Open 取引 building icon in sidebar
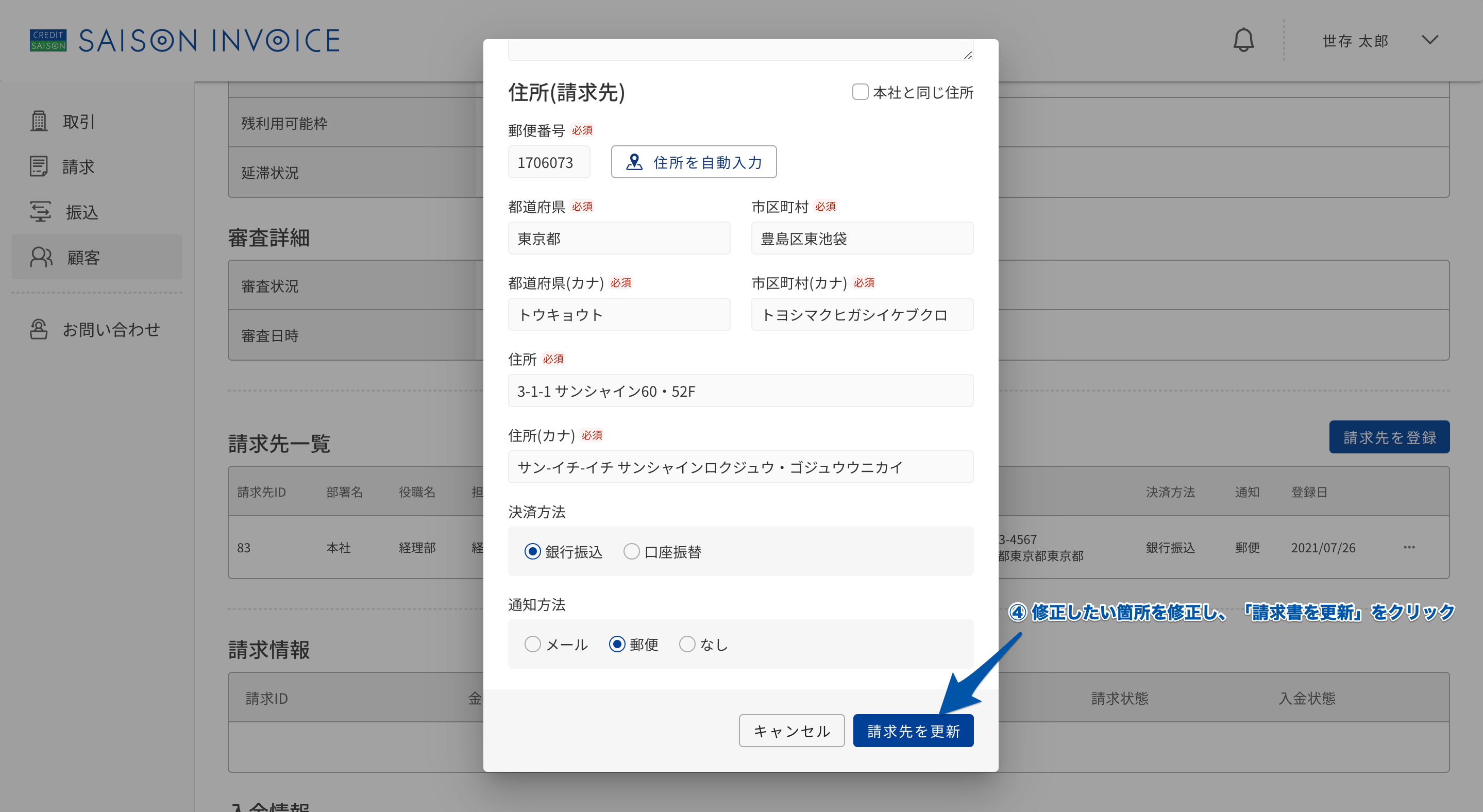 click(39, 121)
